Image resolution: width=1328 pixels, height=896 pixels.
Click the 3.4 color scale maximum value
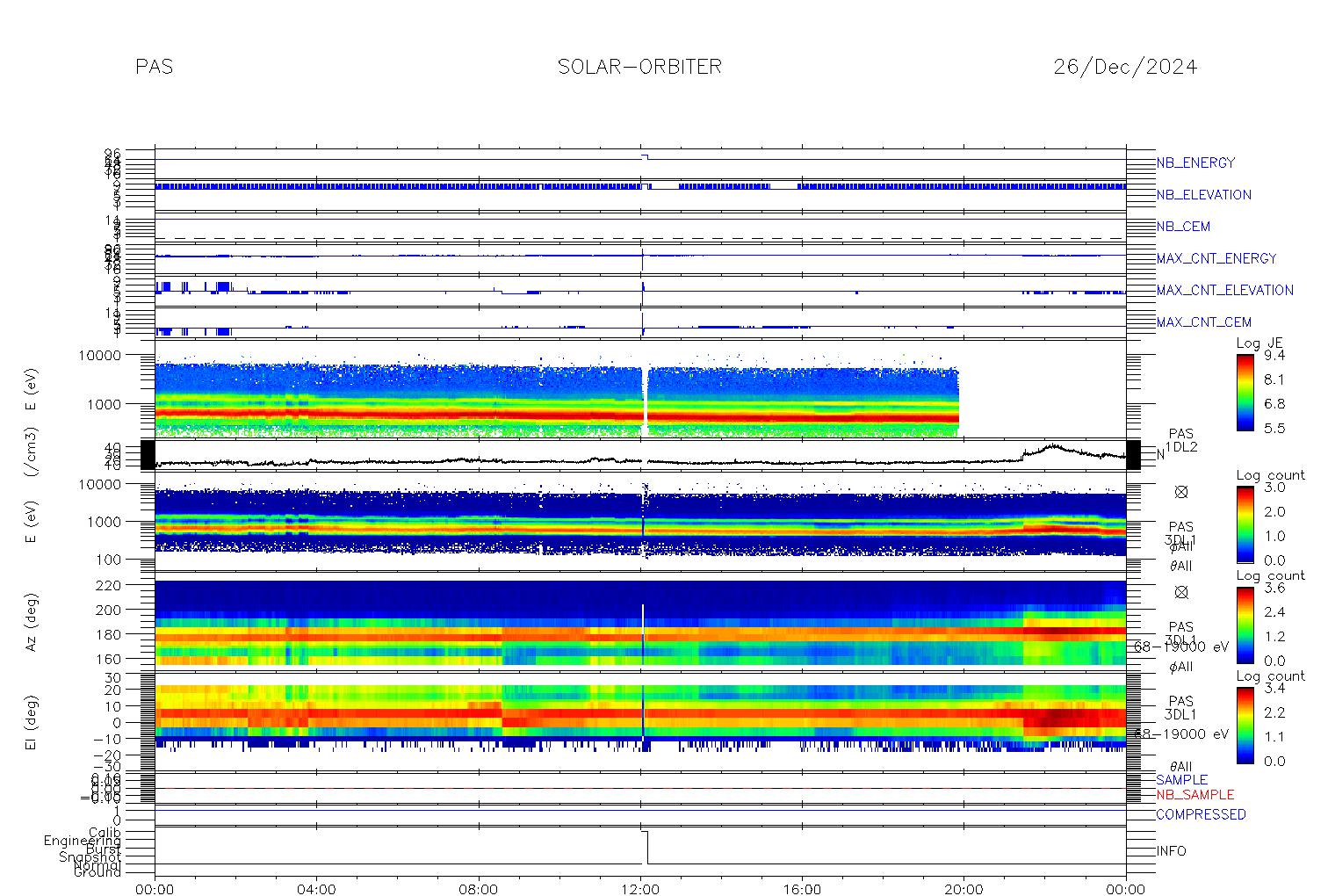(x=1274, y=688)
